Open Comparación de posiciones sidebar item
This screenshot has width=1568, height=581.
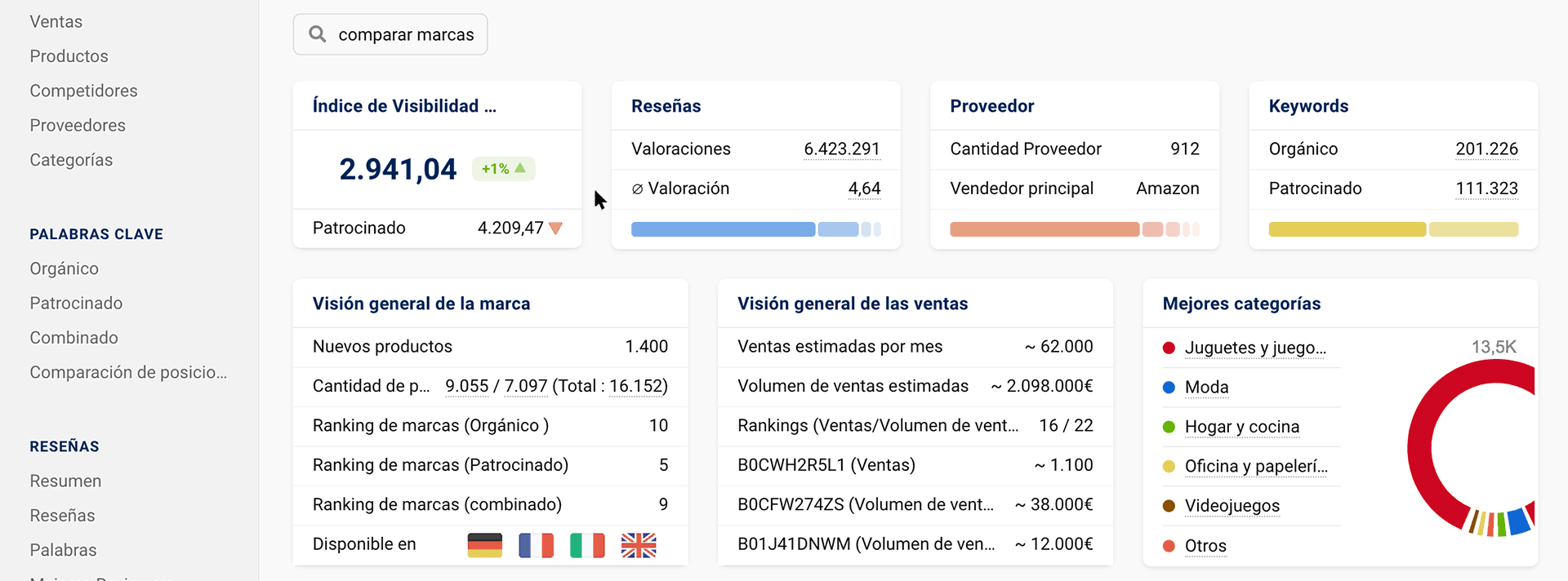tap(128, 372)
